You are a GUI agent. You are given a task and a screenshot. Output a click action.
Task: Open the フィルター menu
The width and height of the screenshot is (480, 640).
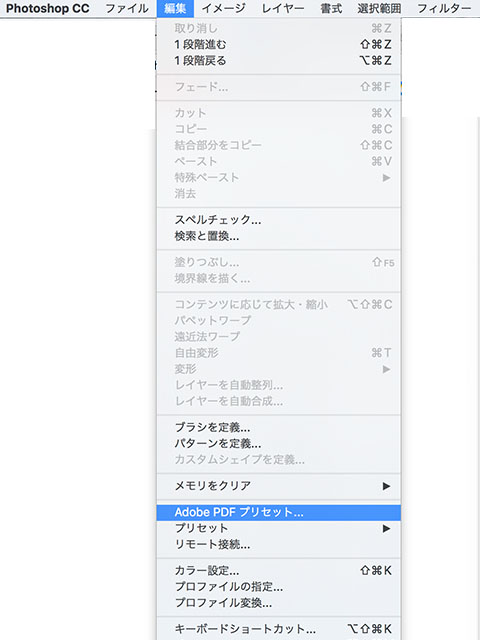click(x=444, y=8)
